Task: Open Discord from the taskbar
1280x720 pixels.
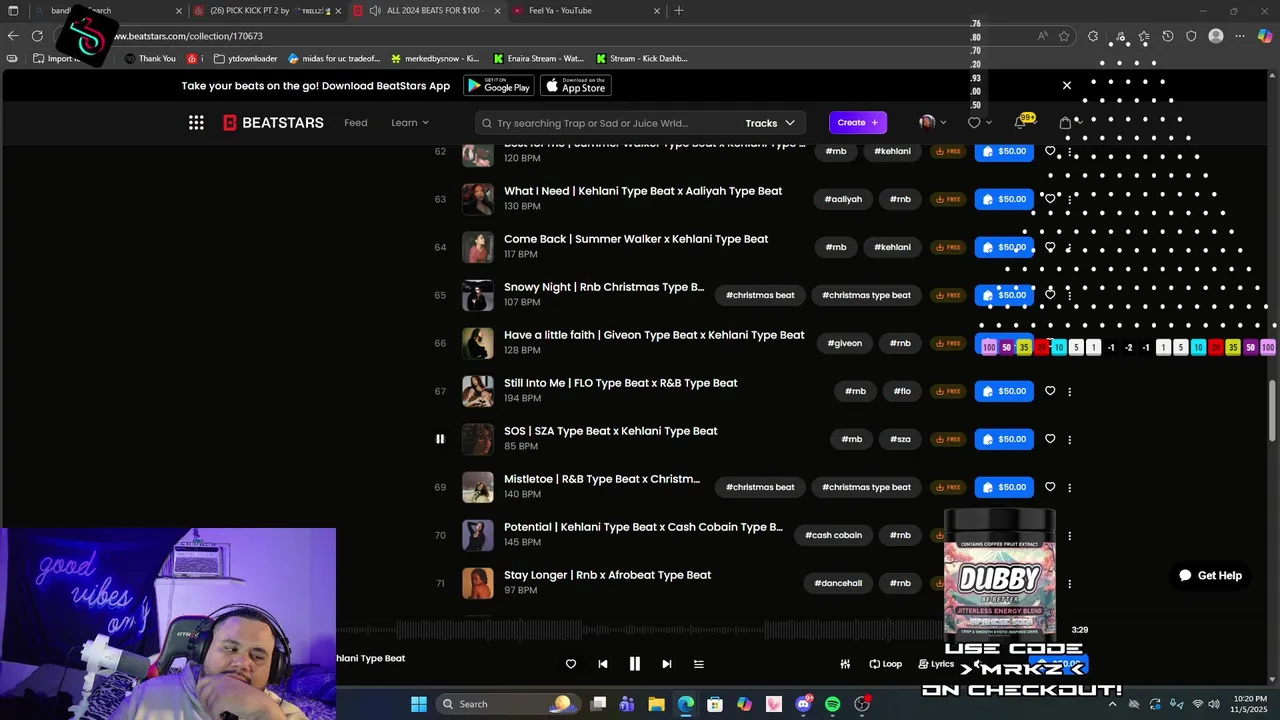Action: point(804,704)
